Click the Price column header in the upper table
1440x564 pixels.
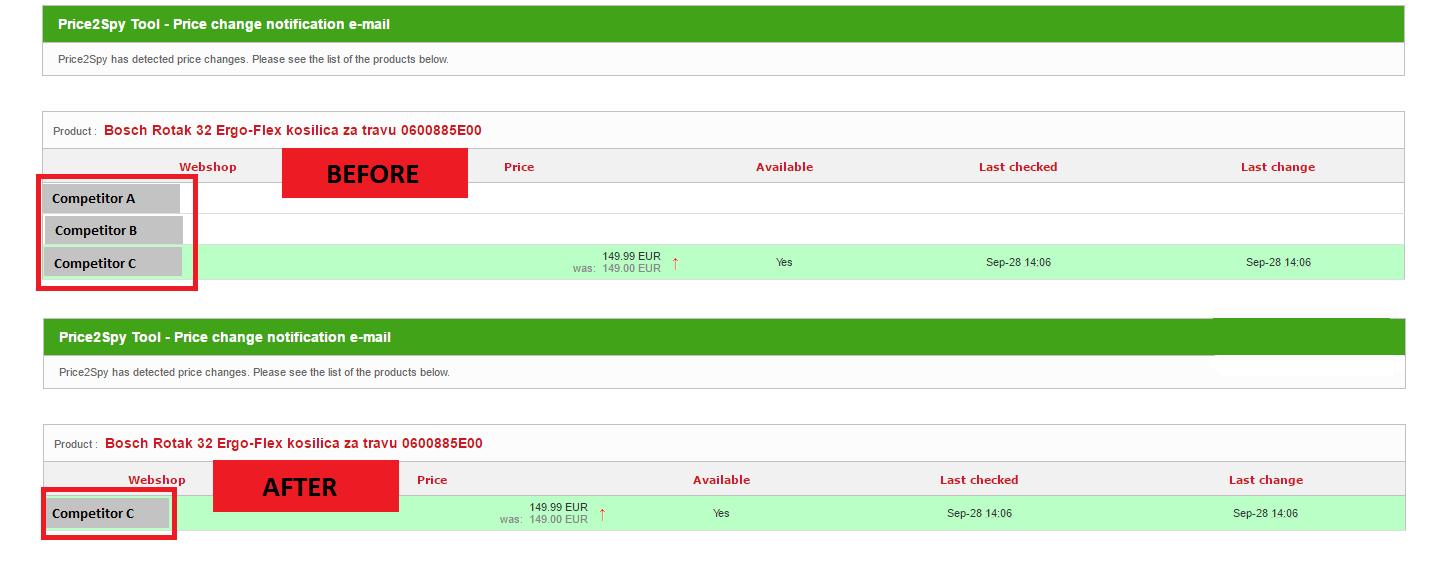pyautogui.click(x=519, y=167)
